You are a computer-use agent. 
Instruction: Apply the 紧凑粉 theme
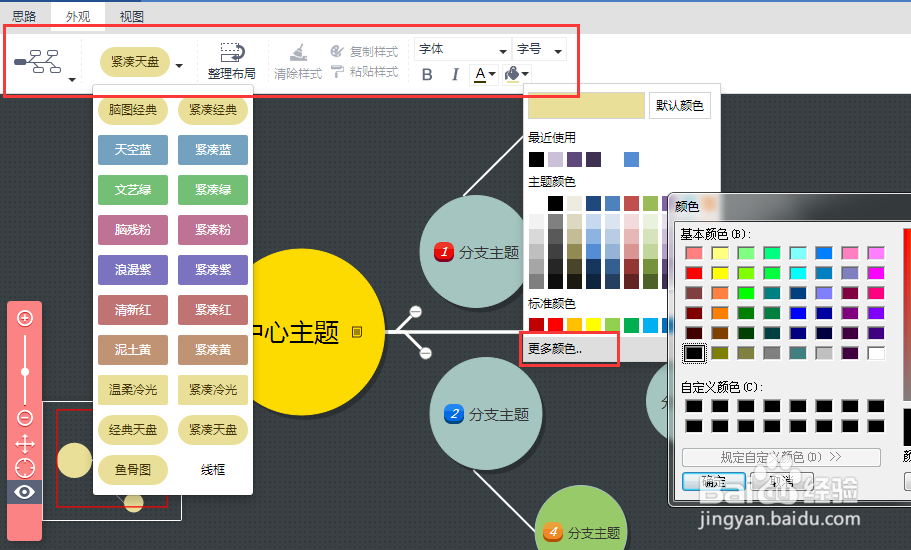point(213,230)
